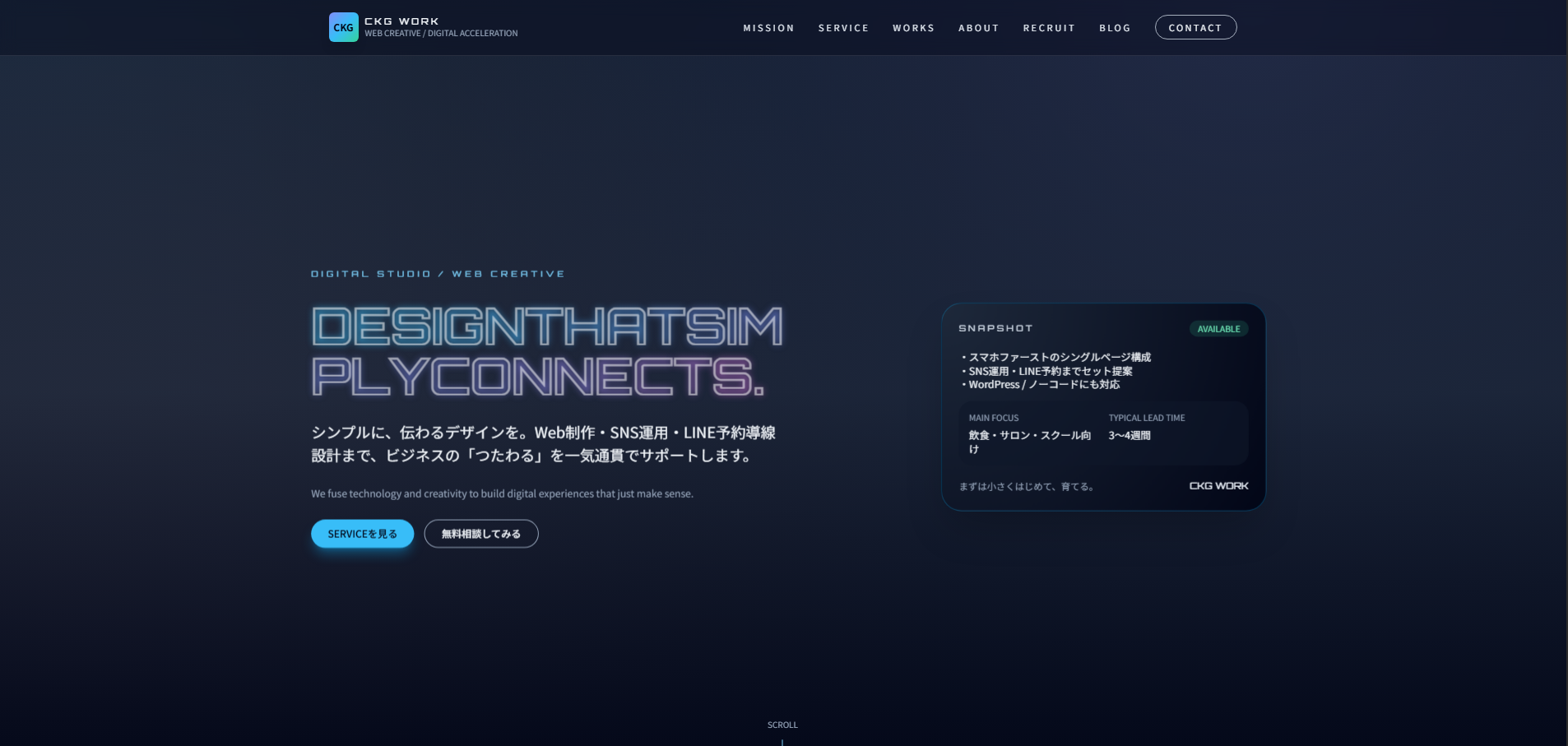Select the AVAILABLE status badge

click(1218, 328)
